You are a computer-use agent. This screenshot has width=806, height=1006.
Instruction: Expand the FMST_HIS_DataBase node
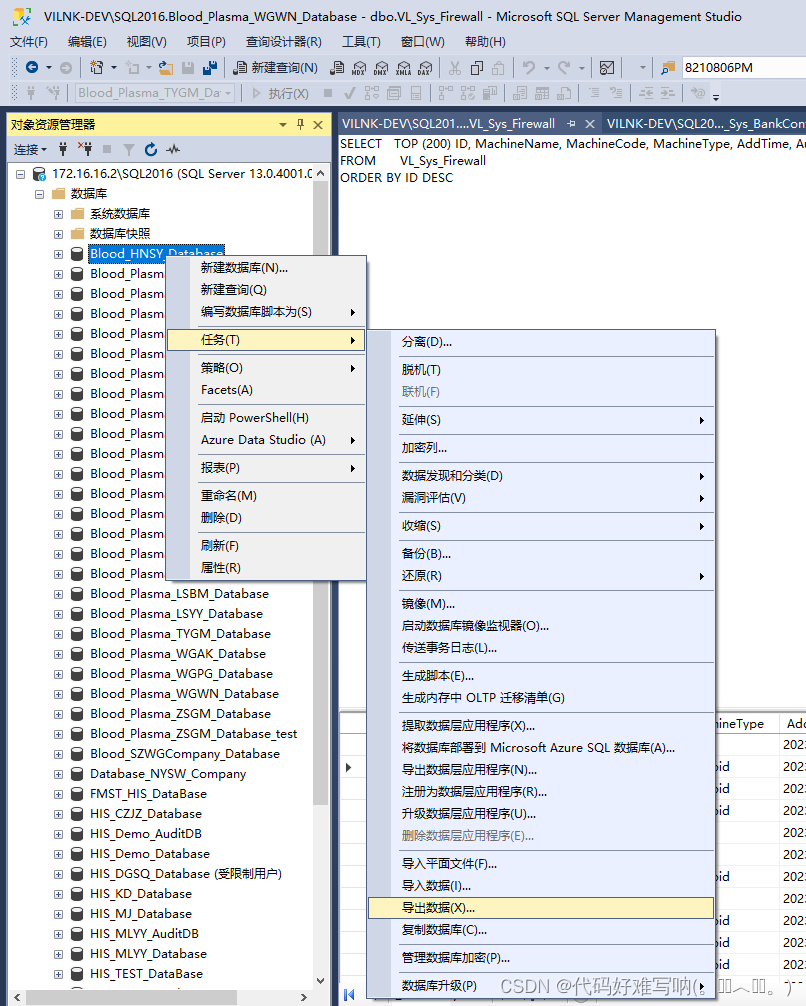tap(58, 794)
